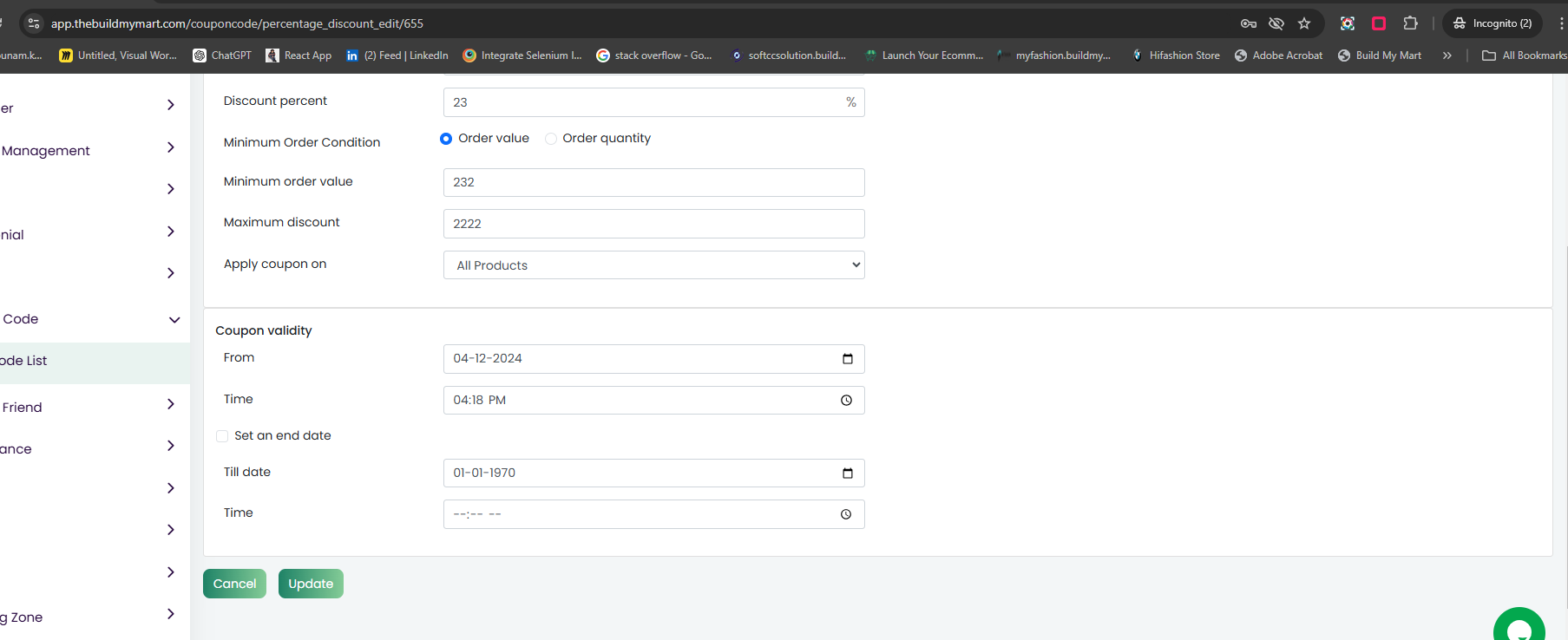Expand the sidebar Friend submenu chevron

click(171, 404)
